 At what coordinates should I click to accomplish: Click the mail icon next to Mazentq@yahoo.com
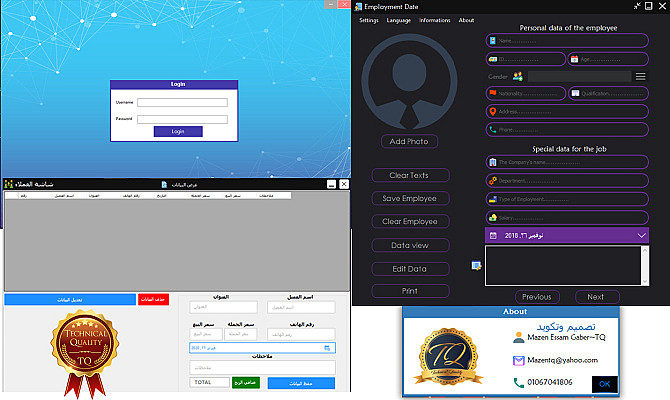(x=518, y=360)
